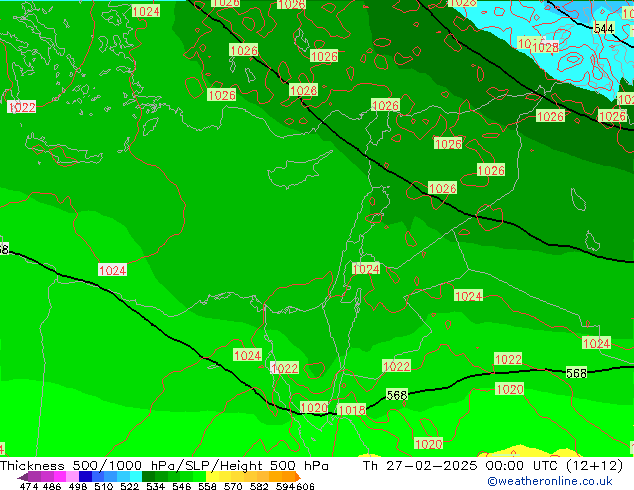
Task: Click the 1018 pressure label
Action: click(351, 410)
